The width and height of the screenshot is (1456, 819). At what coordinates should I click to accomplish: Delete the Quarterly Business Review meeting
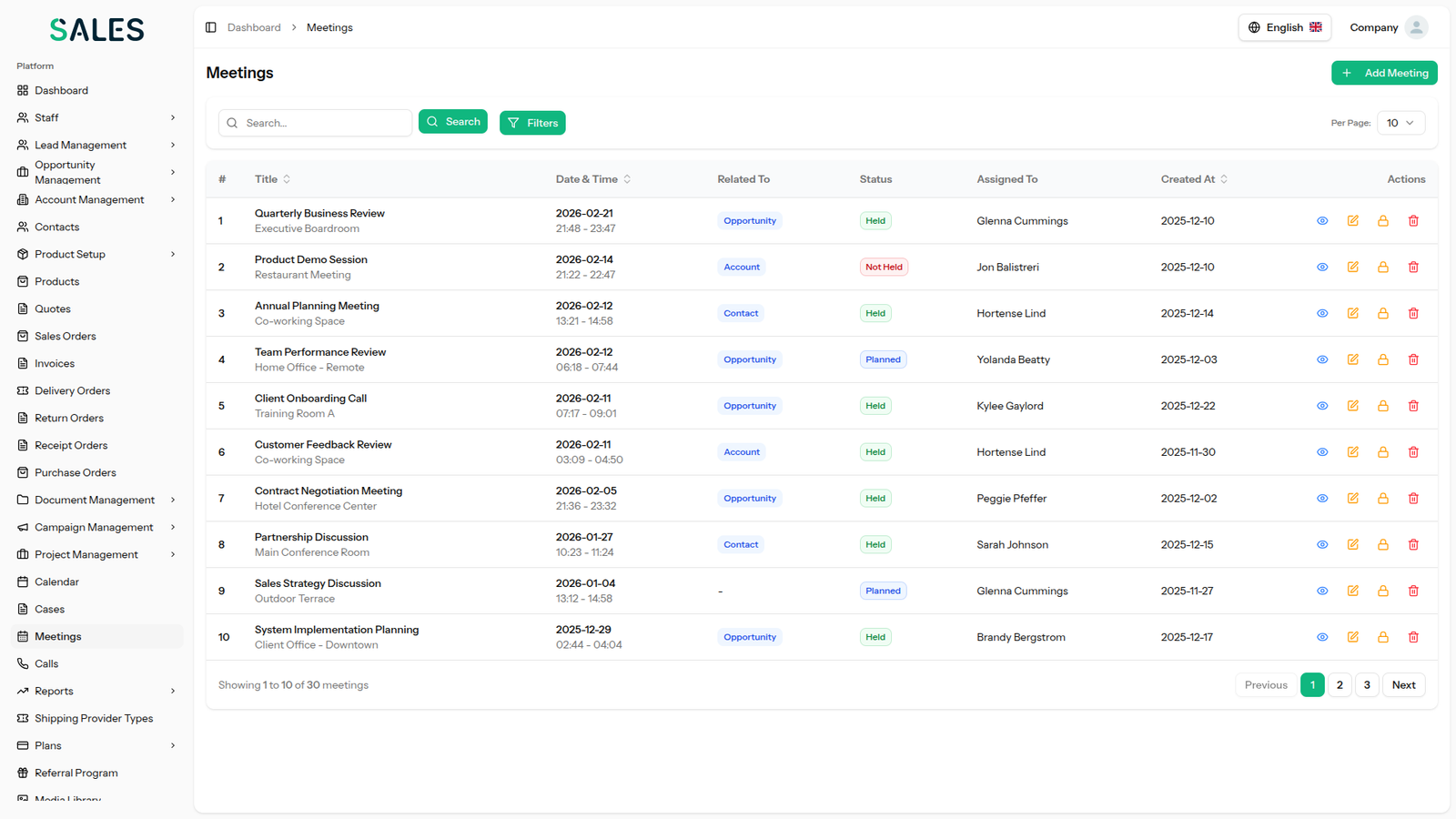1413,221
